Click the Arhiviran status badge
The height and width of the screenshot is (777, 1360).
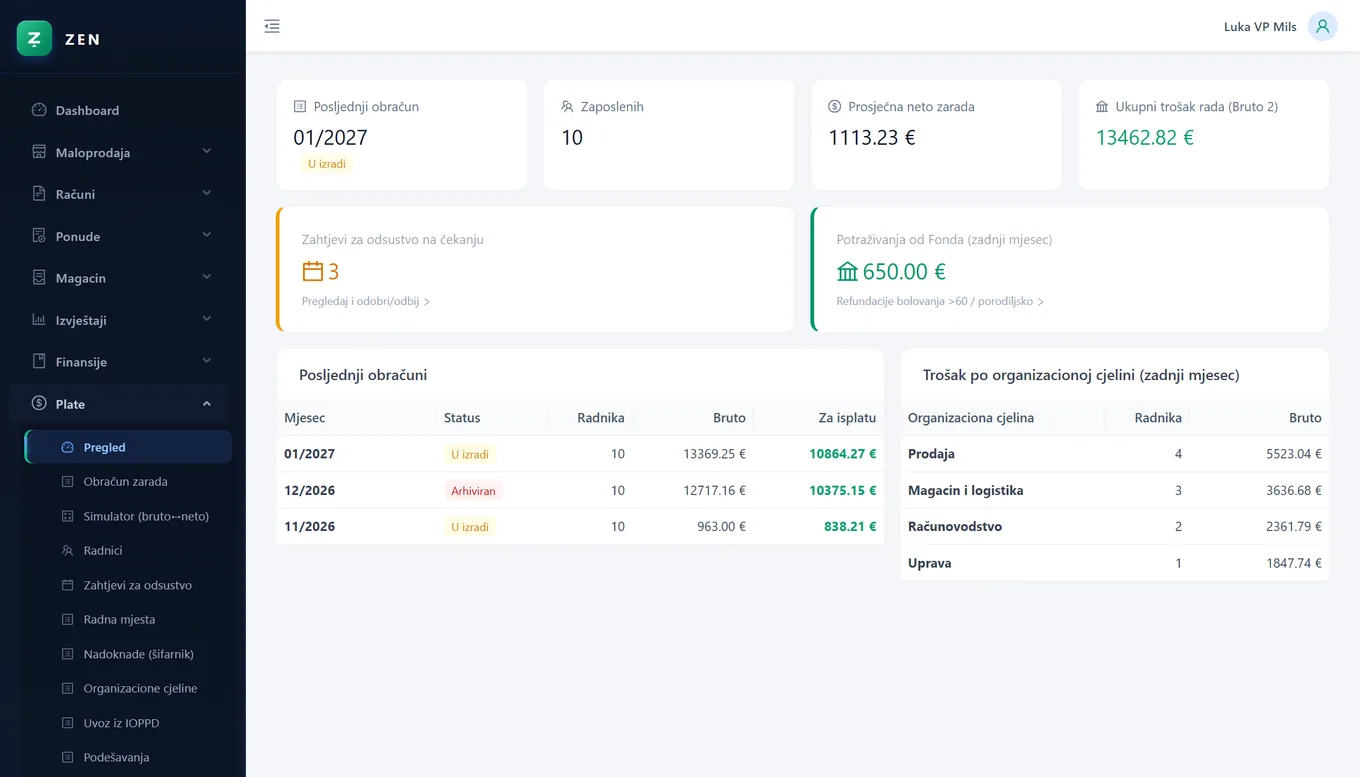click(x=473, y=491)
